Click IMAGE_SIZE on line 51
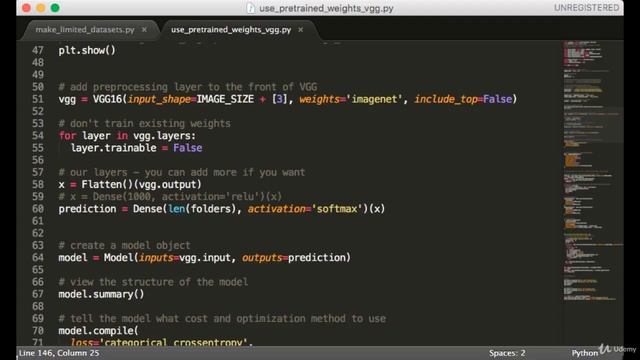Viewport: 640px width, 360px height. [x=225, y=99]
